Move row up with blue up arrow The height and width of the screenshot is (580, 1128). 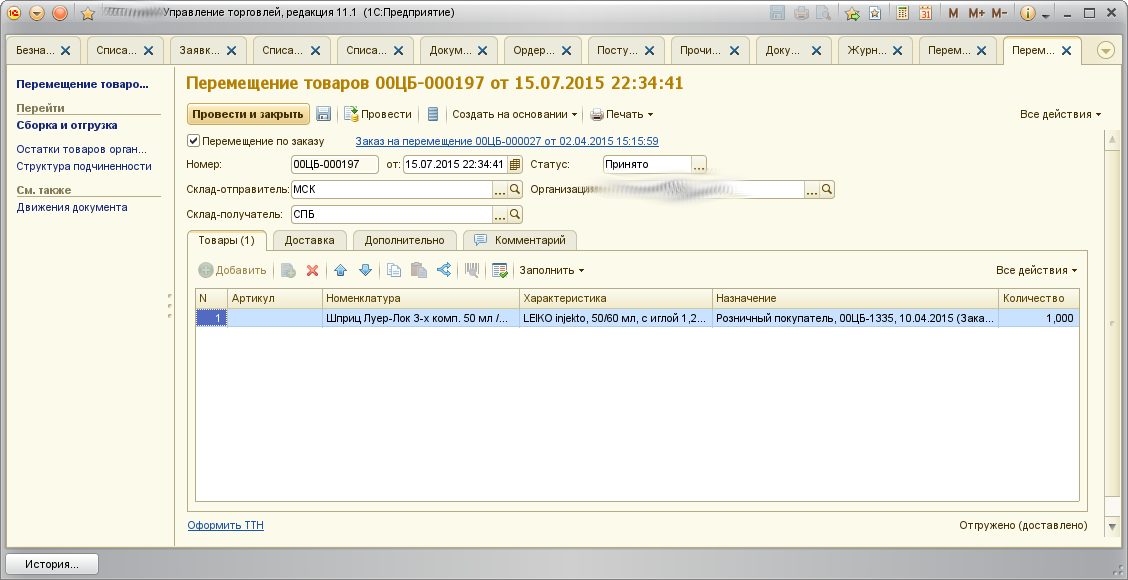point(341,270)
